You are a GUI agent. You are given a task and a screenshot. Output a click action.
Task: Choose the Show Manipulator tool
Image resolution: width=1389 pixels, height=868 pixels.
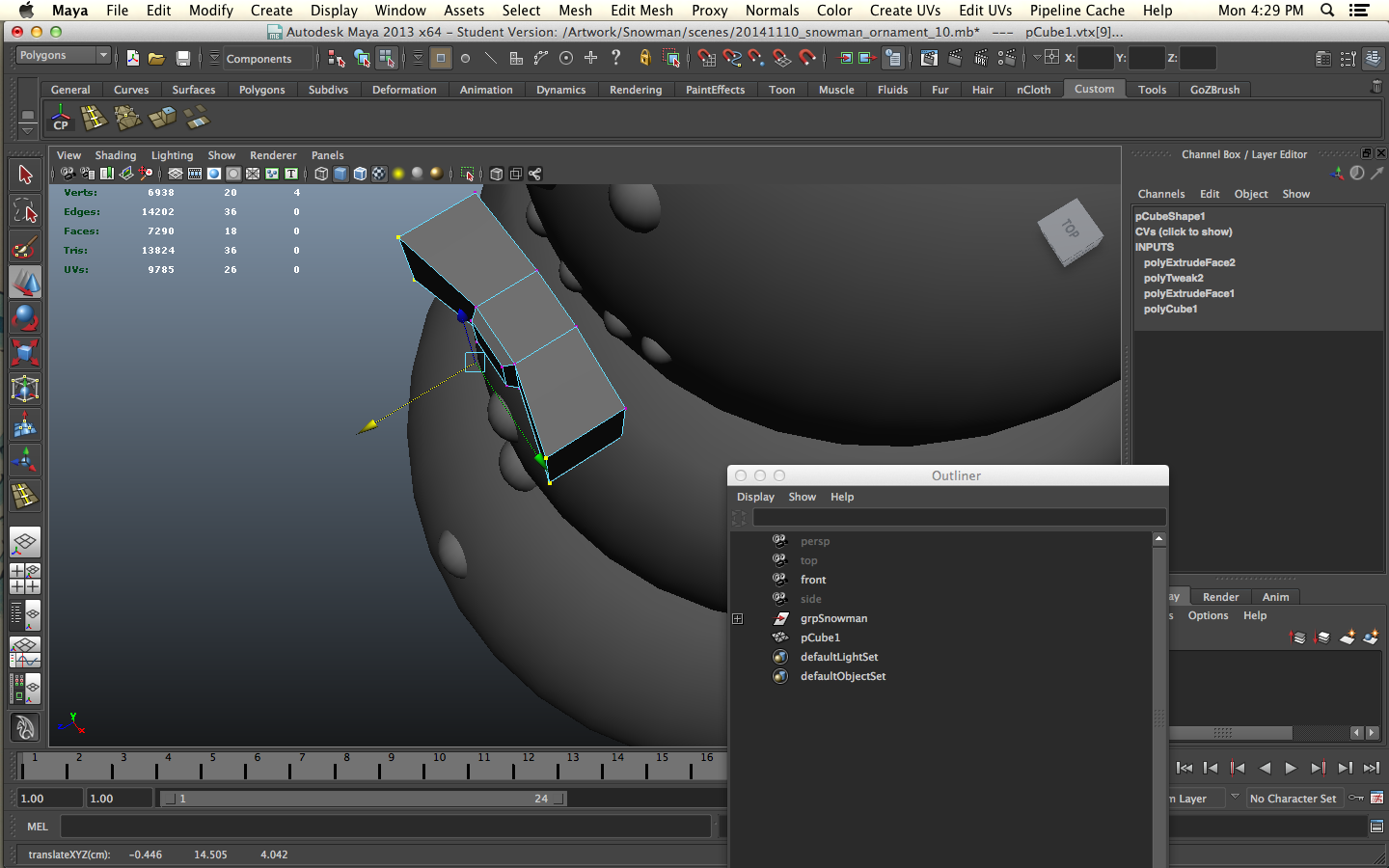(x=25, y=460)
